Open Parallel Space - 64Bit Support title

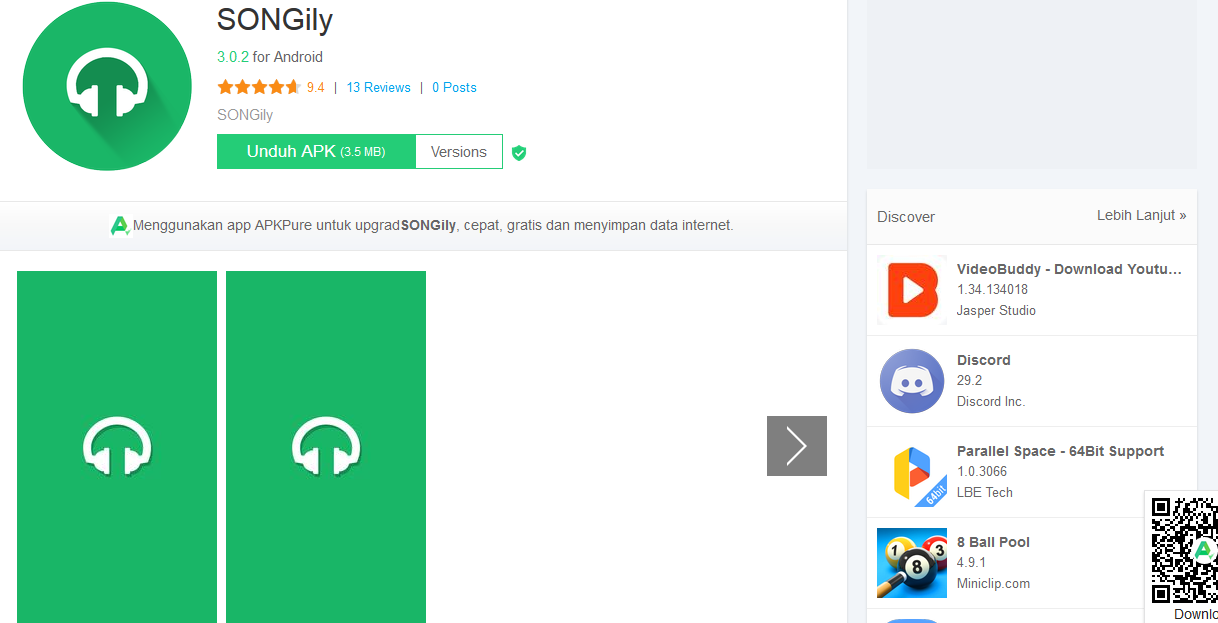pyautogui.click(x=1060, y=451)
